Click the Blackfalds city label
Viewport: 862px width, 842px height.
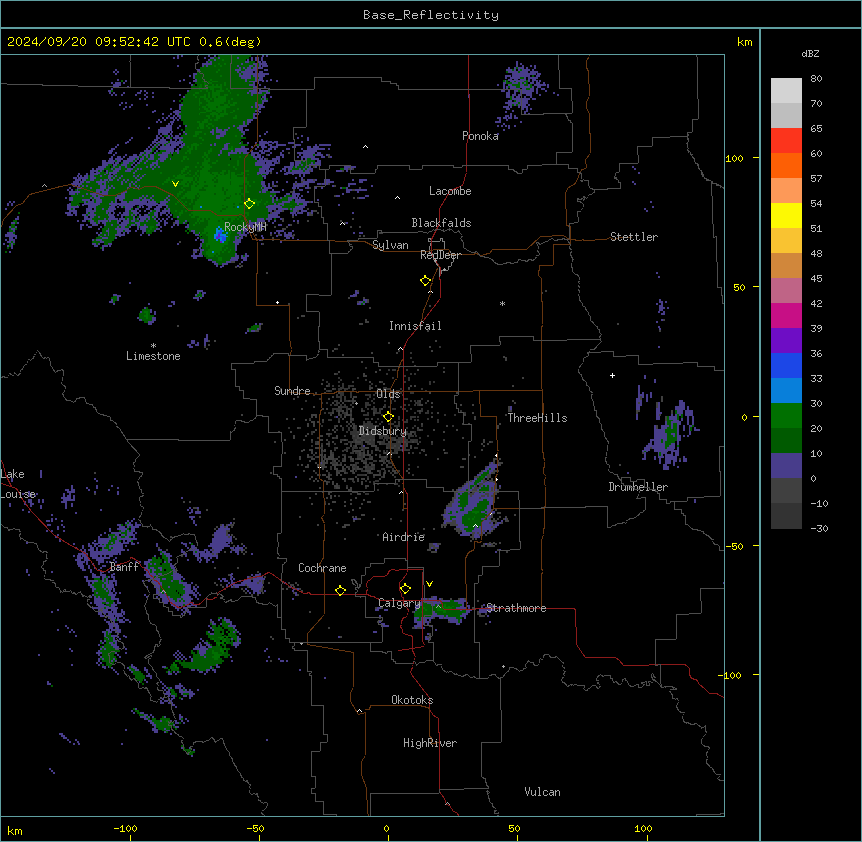click(x=441, y=223)
